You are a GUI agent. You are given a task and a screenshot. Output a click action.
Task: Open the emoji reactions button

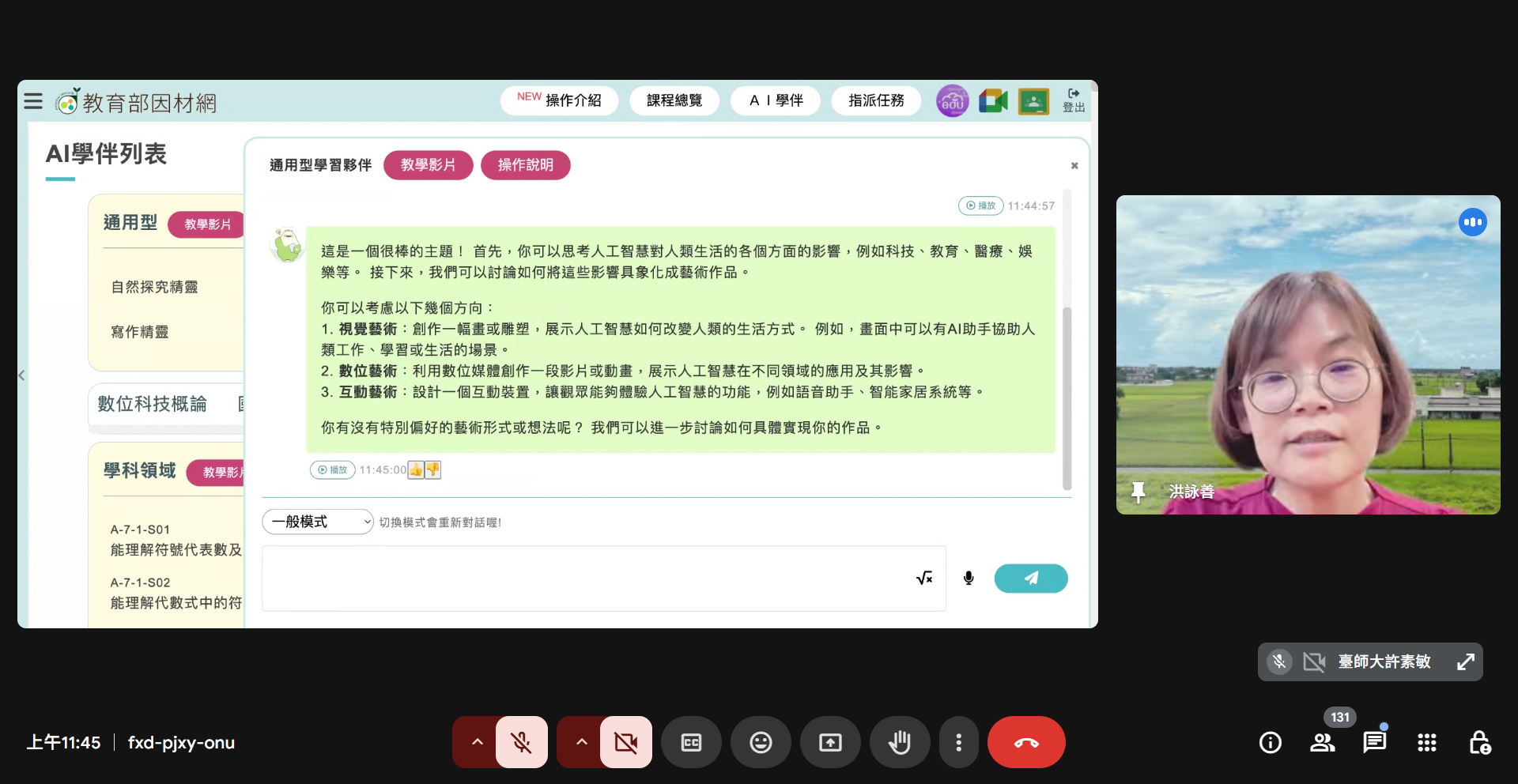coord(761,742)
